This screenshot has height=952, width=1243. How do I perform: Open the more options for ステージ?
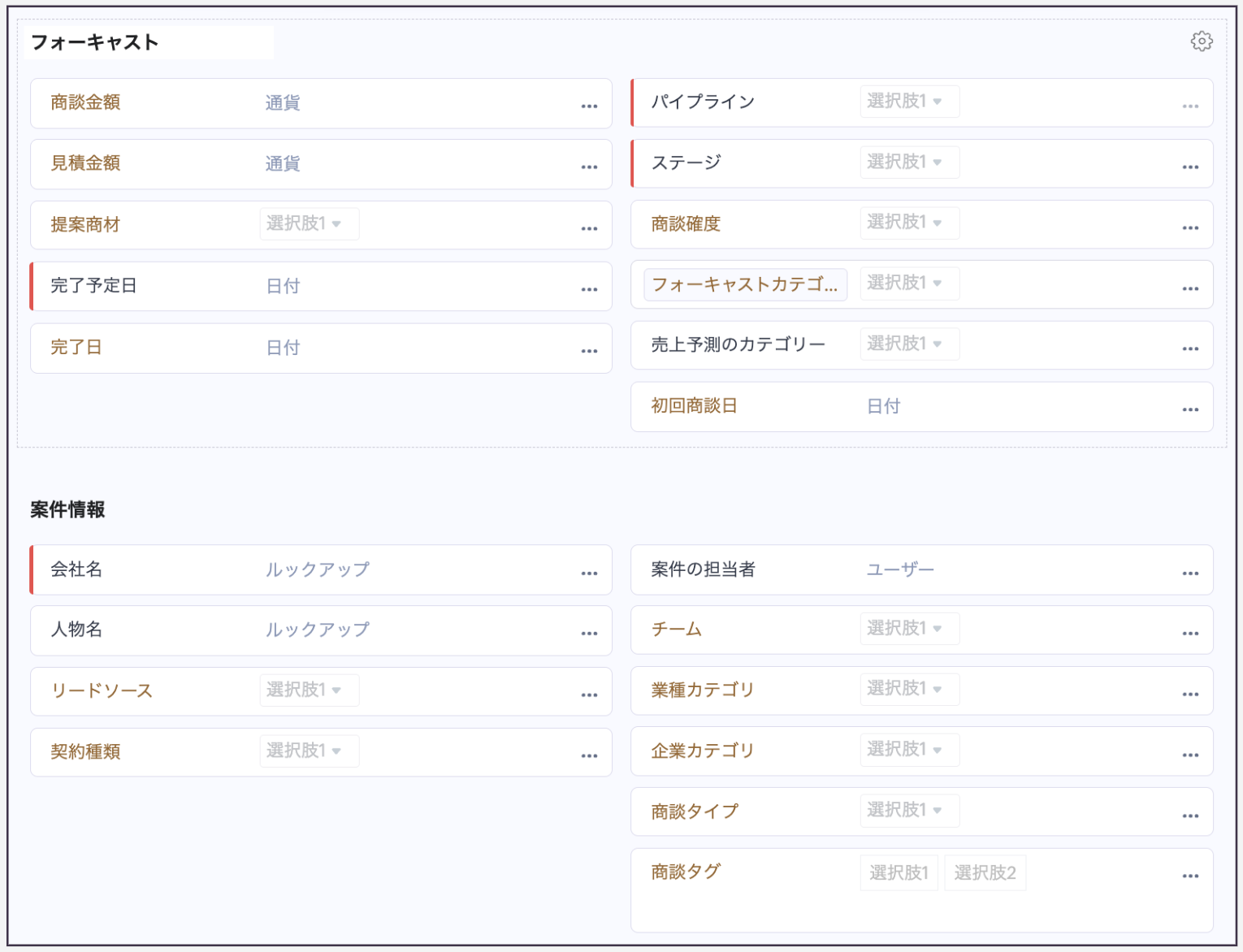[1190, 167]
